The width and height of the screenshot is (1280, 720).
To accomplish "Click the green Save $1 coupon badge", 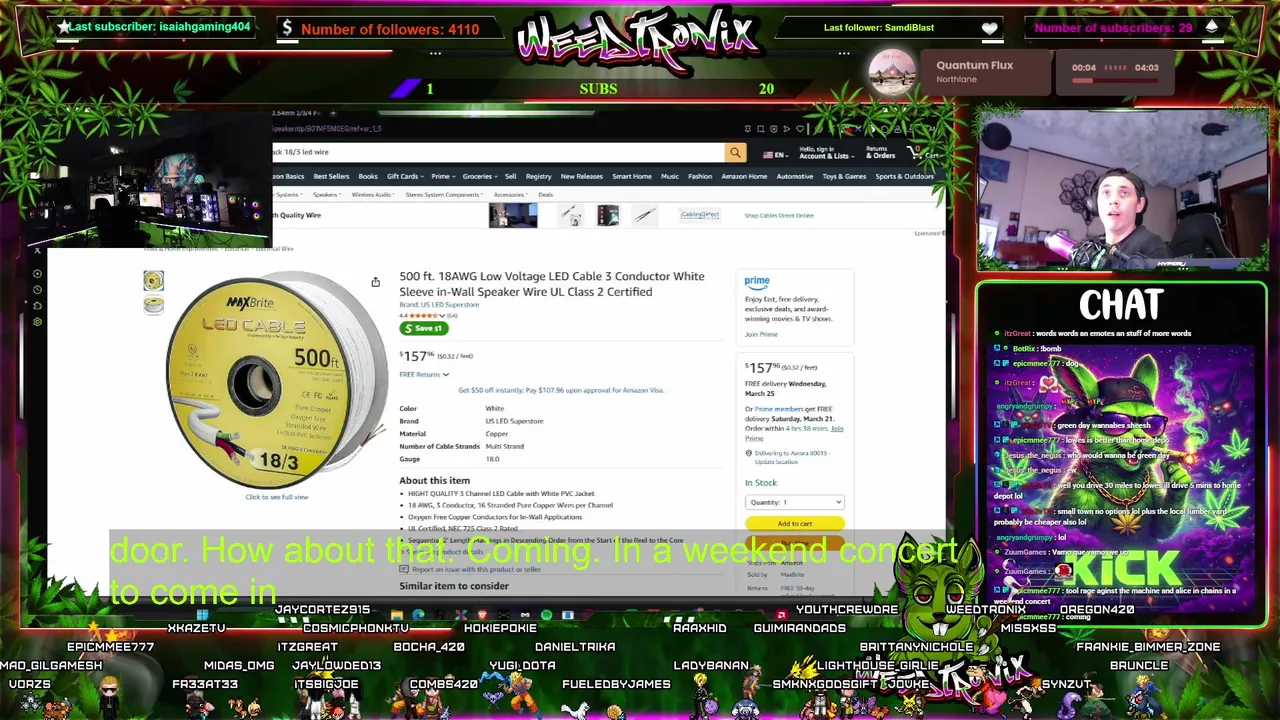I will (424, 328).
